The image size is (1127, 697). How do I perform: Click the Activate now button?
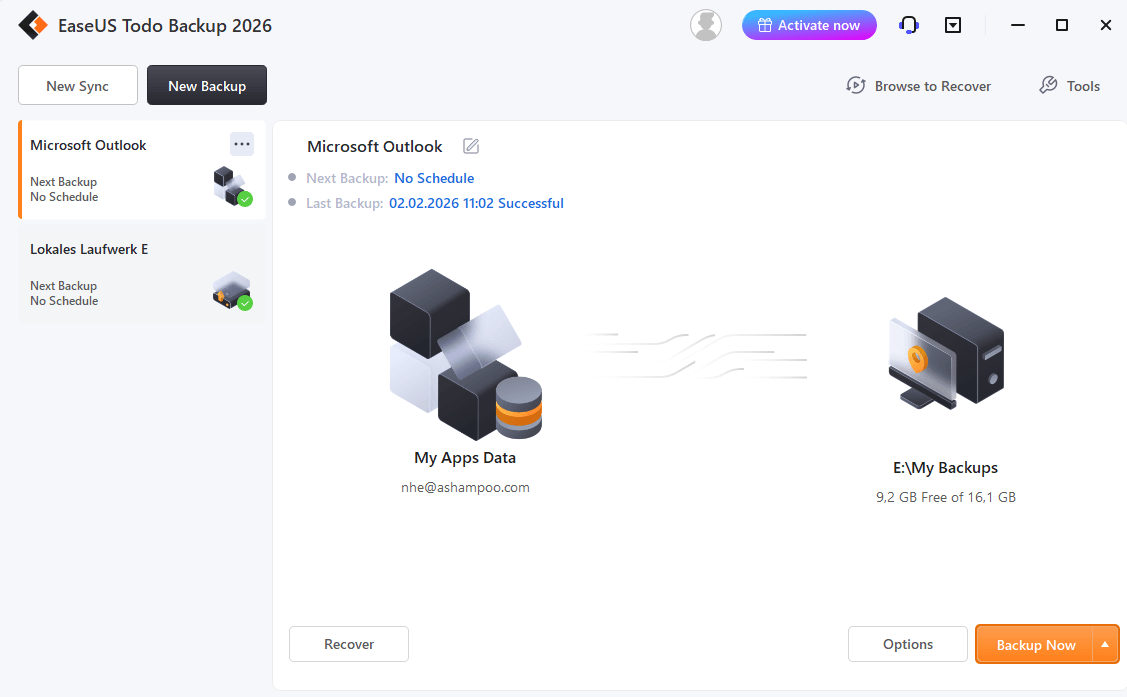click(809, 24)
